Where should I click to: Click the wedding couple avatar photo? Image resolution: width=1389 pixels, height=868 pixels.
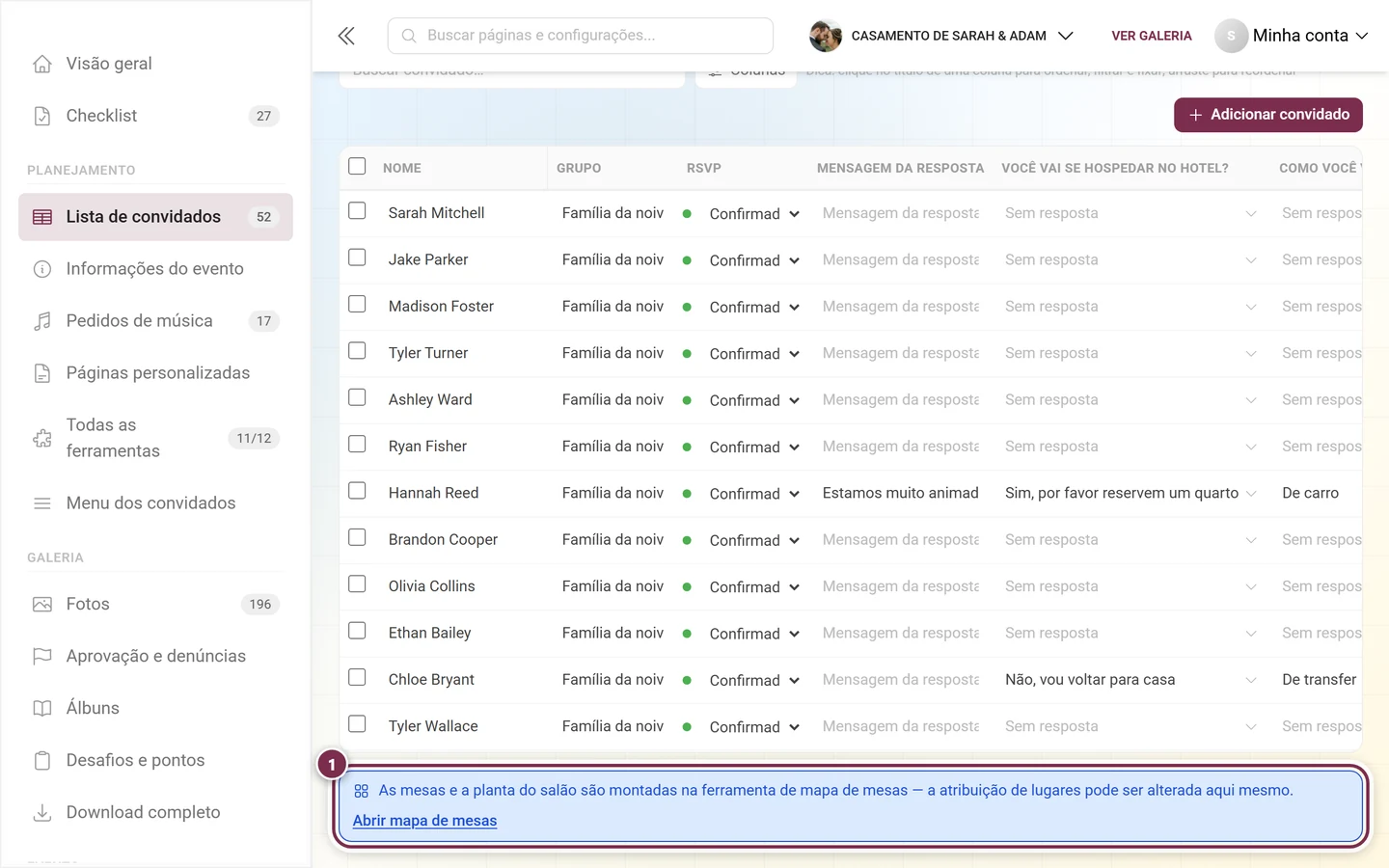(x=826, y=36)
